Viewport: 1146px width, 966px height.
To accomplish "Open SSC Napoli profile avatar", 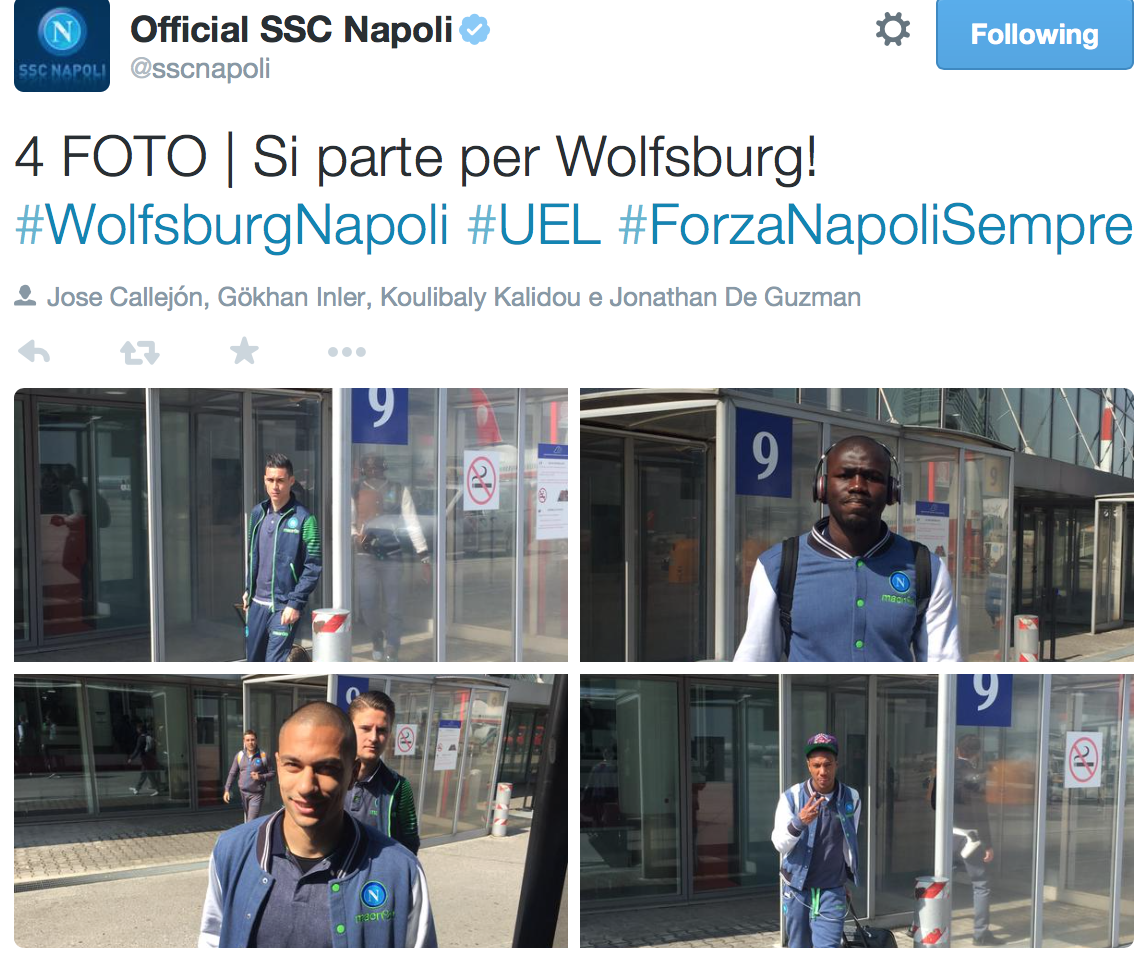I will click(x=62, y=45).
